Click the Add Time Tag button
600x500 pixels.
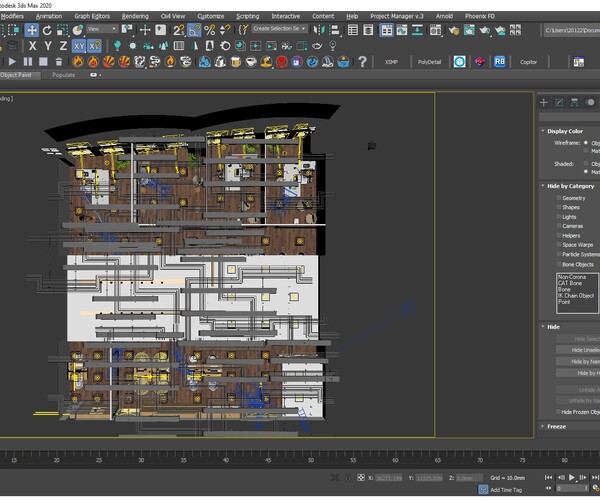coord(506,490)
